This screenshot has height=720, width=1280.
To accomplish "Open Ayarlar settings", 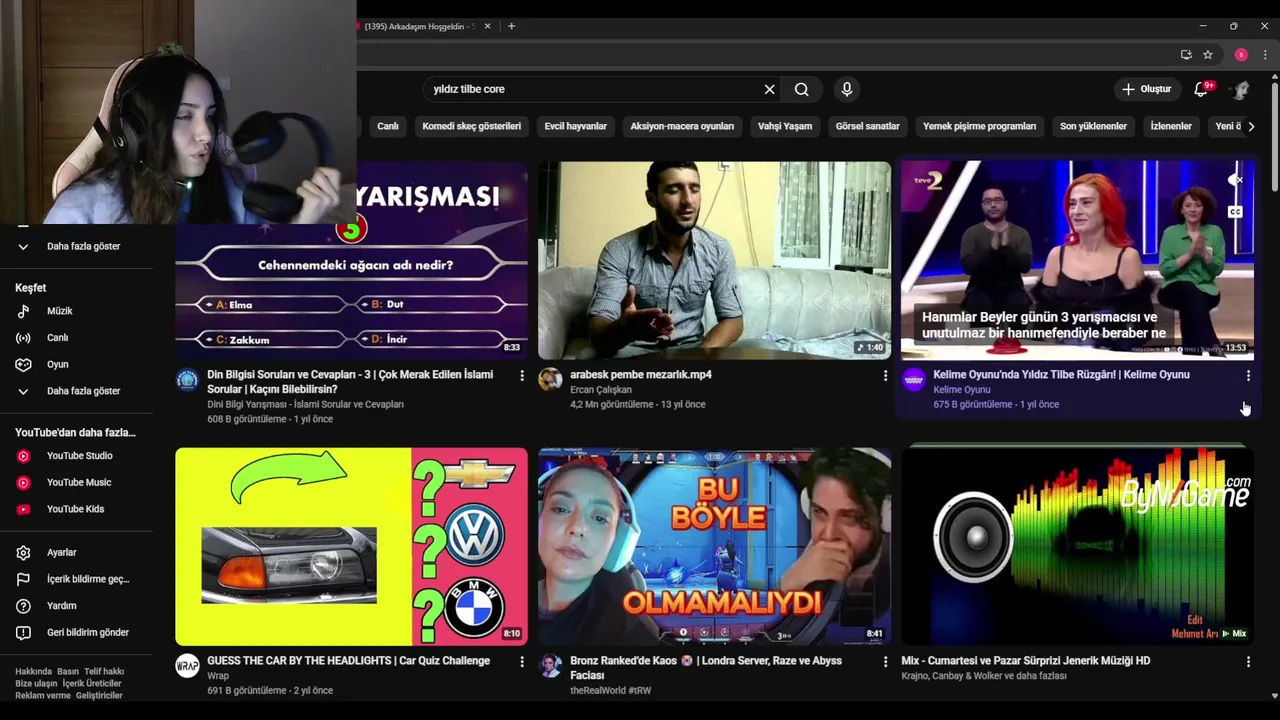I will [x=77, y=552].
